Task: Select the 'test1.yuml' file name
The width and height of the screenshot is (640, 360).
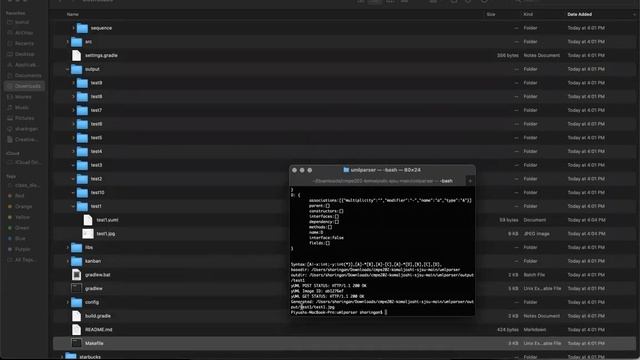Action: tap(107, 220)
